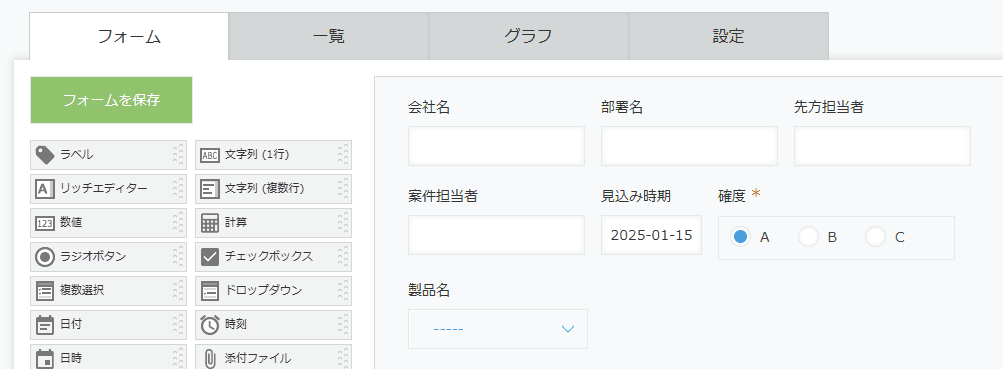Viewport: 1003px width, 369px height.
Task: Click the multiple selection list icon
Action: (45, 291)
